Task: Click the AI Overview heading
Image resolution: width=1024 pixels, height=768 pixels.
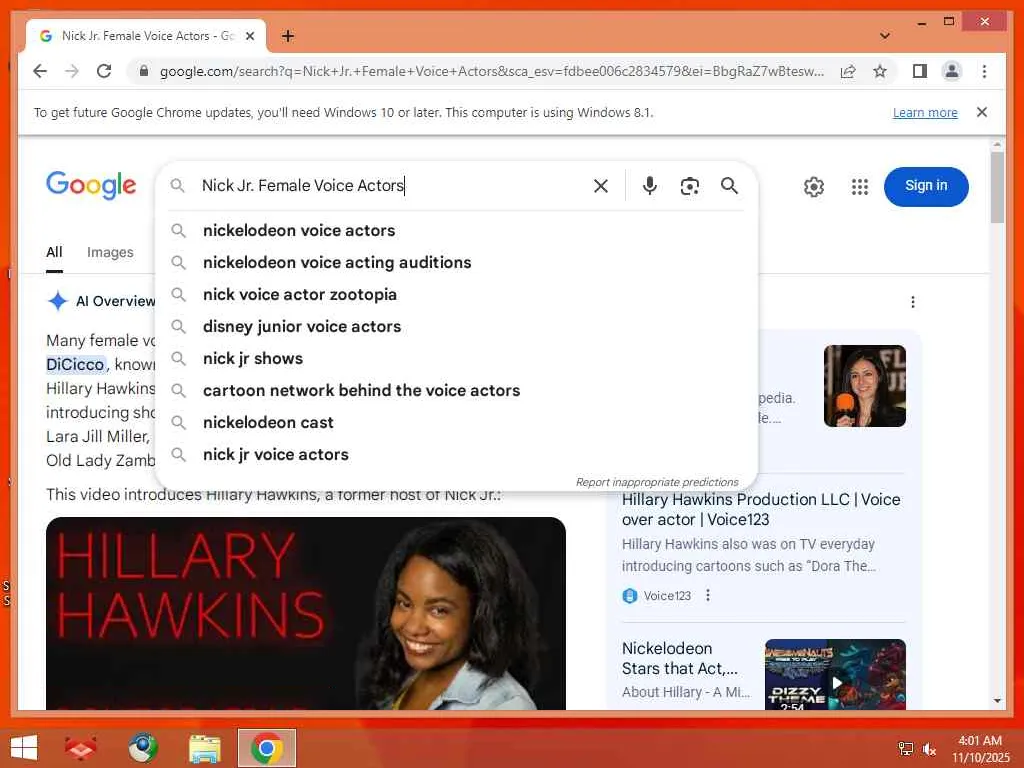Action: [116, 301]
